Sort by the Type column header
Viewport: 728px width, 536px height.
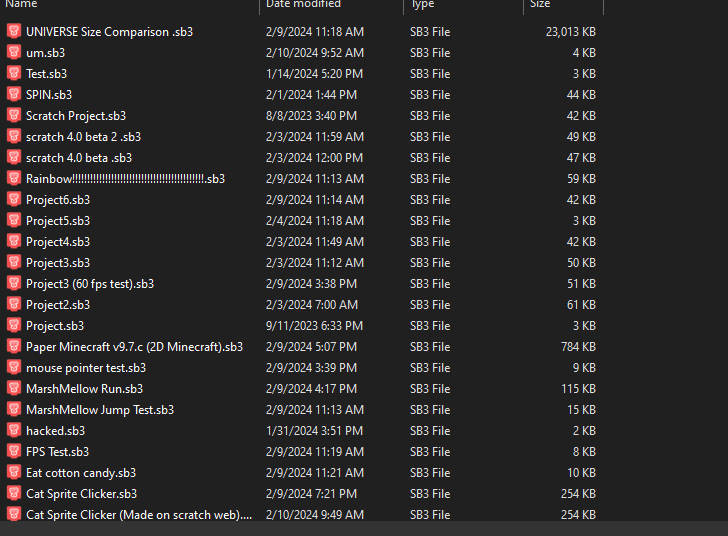pyautogui.click(x=422, y=4)
